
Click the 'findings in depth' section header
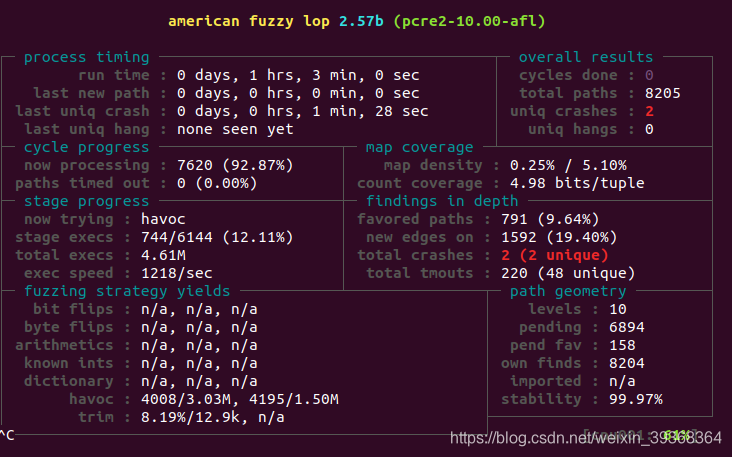click(442, 201)
